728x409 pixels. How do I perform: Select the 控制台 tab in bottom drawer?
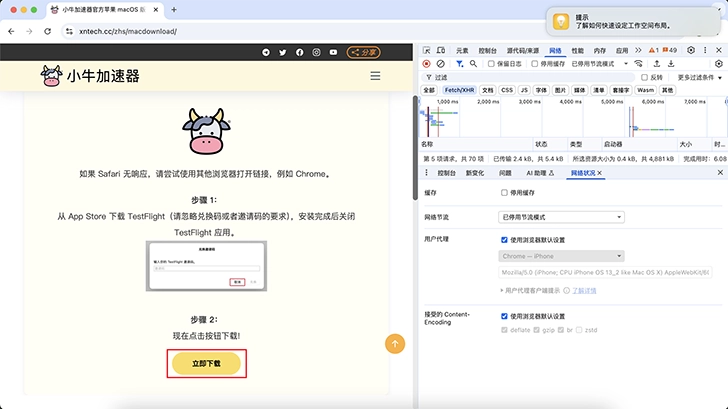[446, 173]
